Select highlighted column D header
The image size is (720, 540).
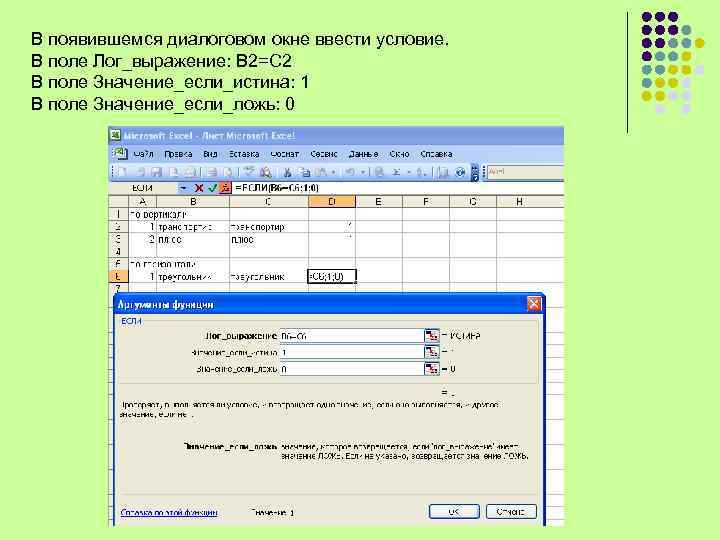pos(332,201)
